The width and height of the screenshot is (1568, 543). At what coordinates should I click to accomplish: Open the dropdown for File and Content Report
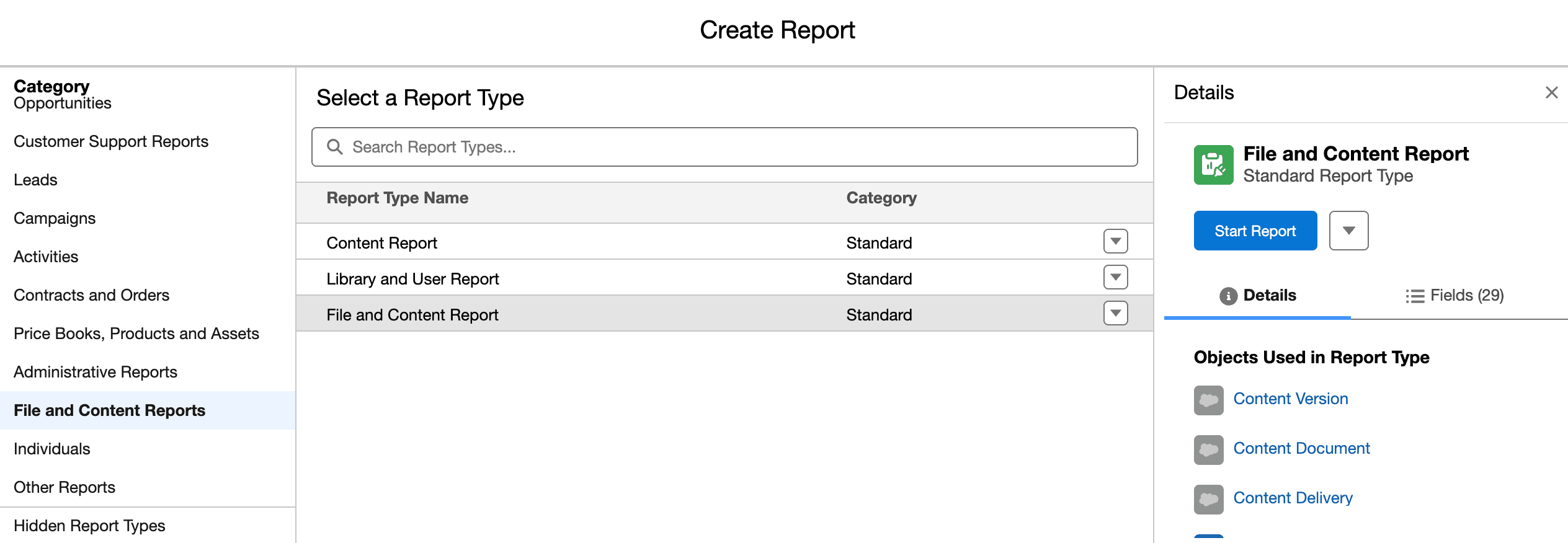click(1115, 313)
